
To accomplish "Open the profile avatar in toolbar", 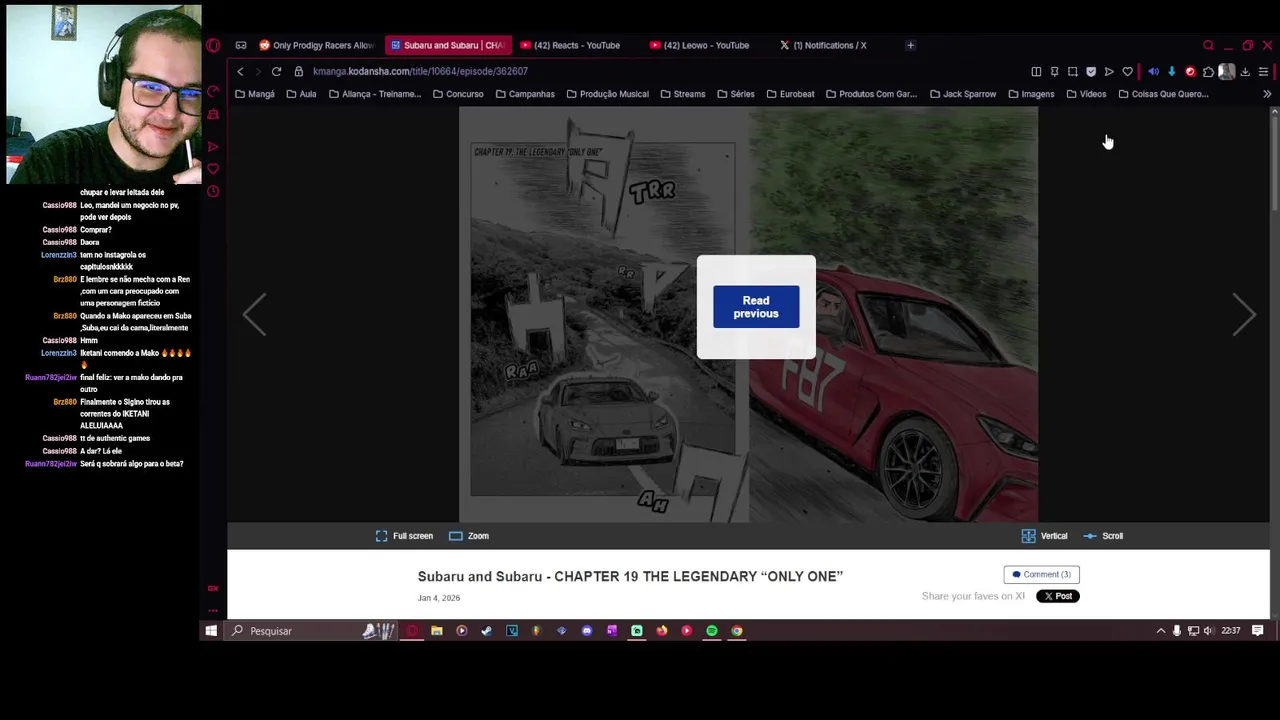I will coord(1227,71).
